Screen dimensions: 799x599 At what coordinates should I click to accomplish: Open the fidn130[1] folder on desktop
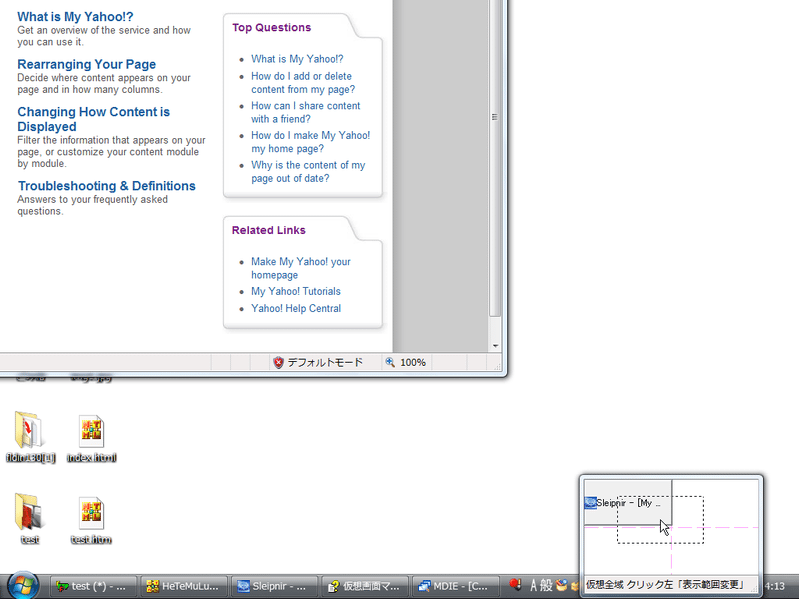(x=31, y=437)
